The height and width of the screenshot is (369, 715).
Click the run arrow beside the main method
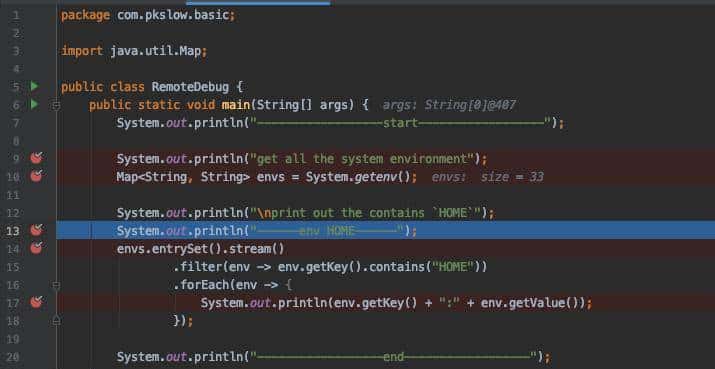pos(35,104)
